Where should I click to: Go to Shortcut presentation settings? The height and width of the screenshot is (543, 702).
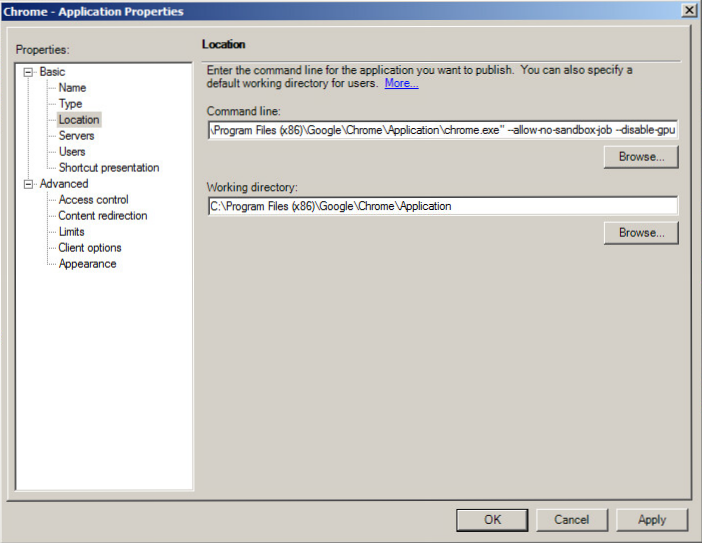109,168
